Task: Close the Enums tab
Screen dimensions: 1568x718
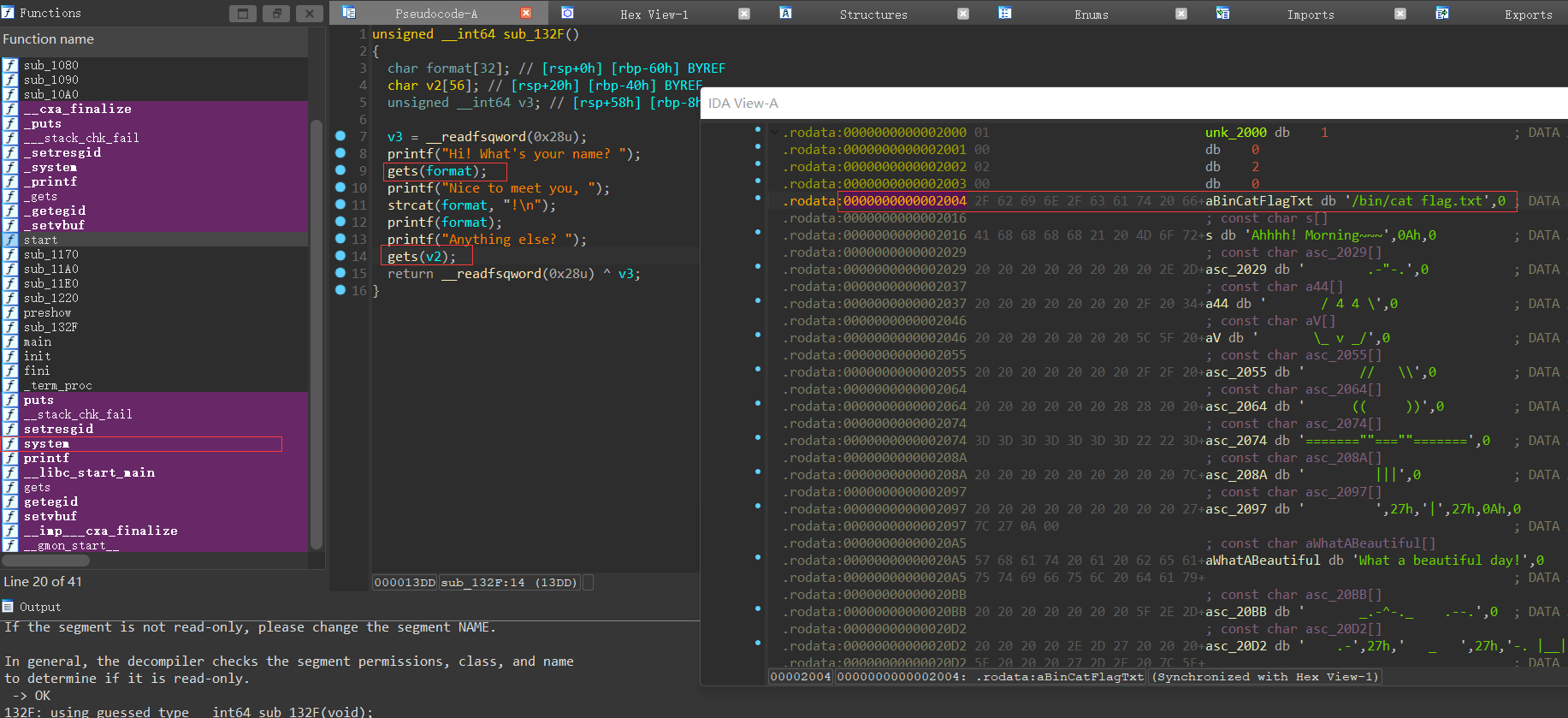Action: pyautogui.click(x=1181, y=14)
